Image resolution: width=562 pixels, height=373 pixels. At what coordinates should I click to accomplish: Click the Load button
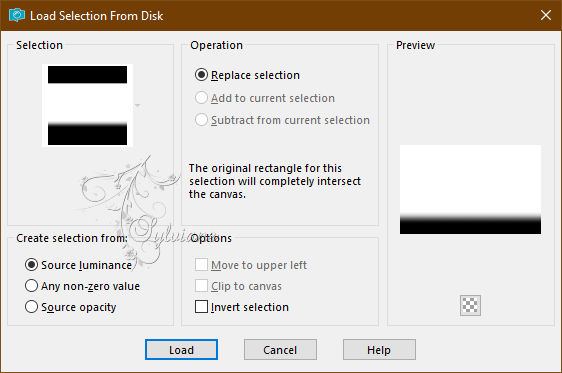(181, 349)
